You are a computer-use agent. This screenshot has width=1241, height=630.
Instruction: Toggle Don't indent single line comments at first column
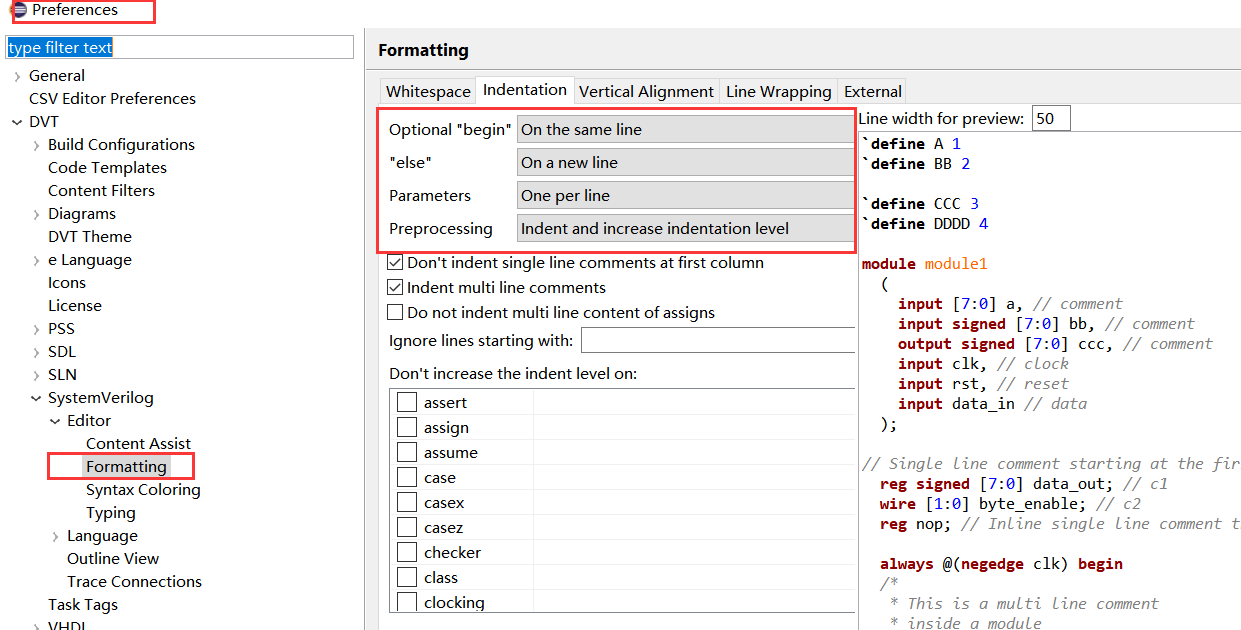395,263
